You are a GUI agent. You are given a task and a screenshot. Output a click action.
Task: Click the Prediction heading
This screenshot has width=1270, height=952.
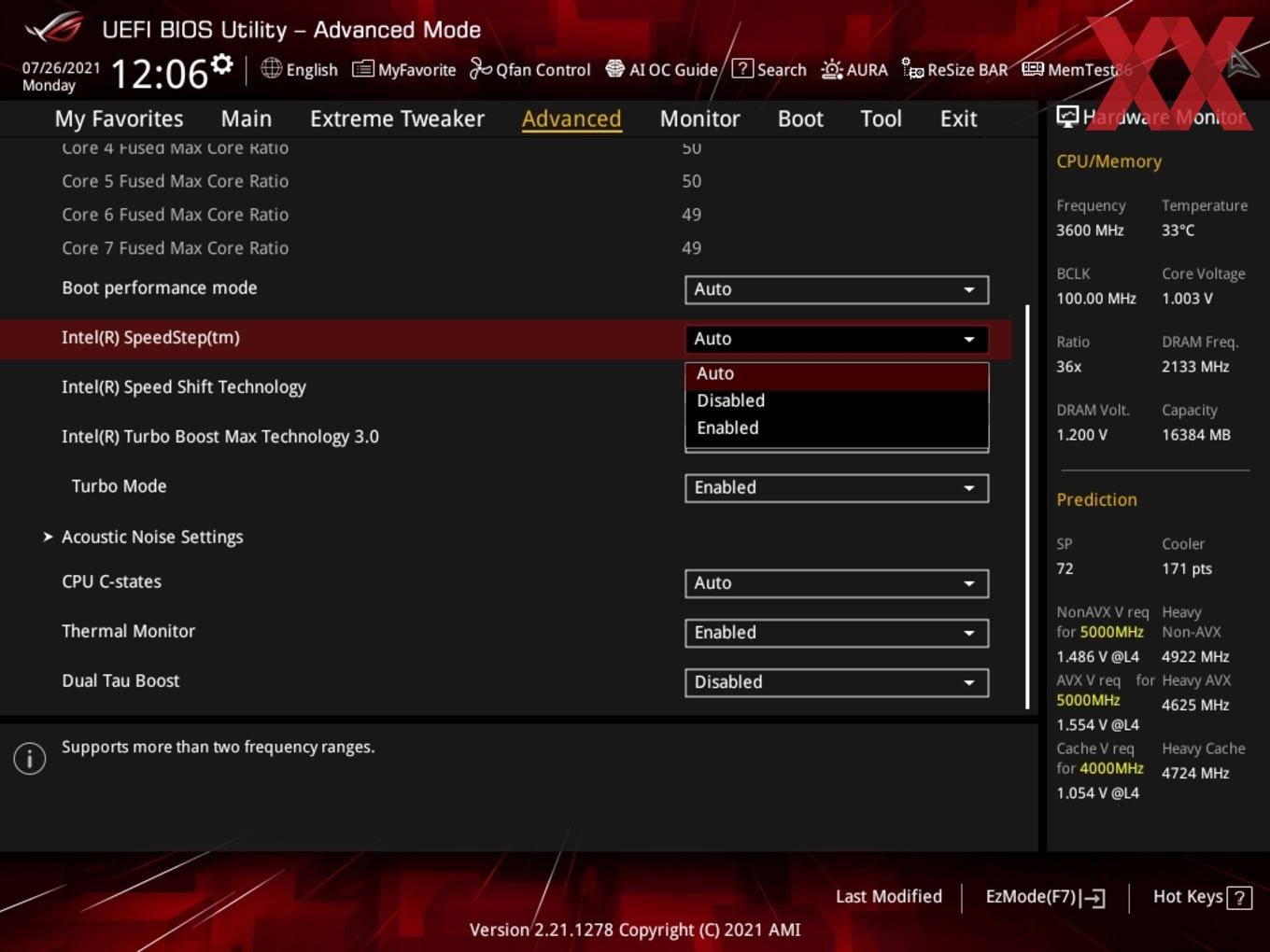point(1096,499)
